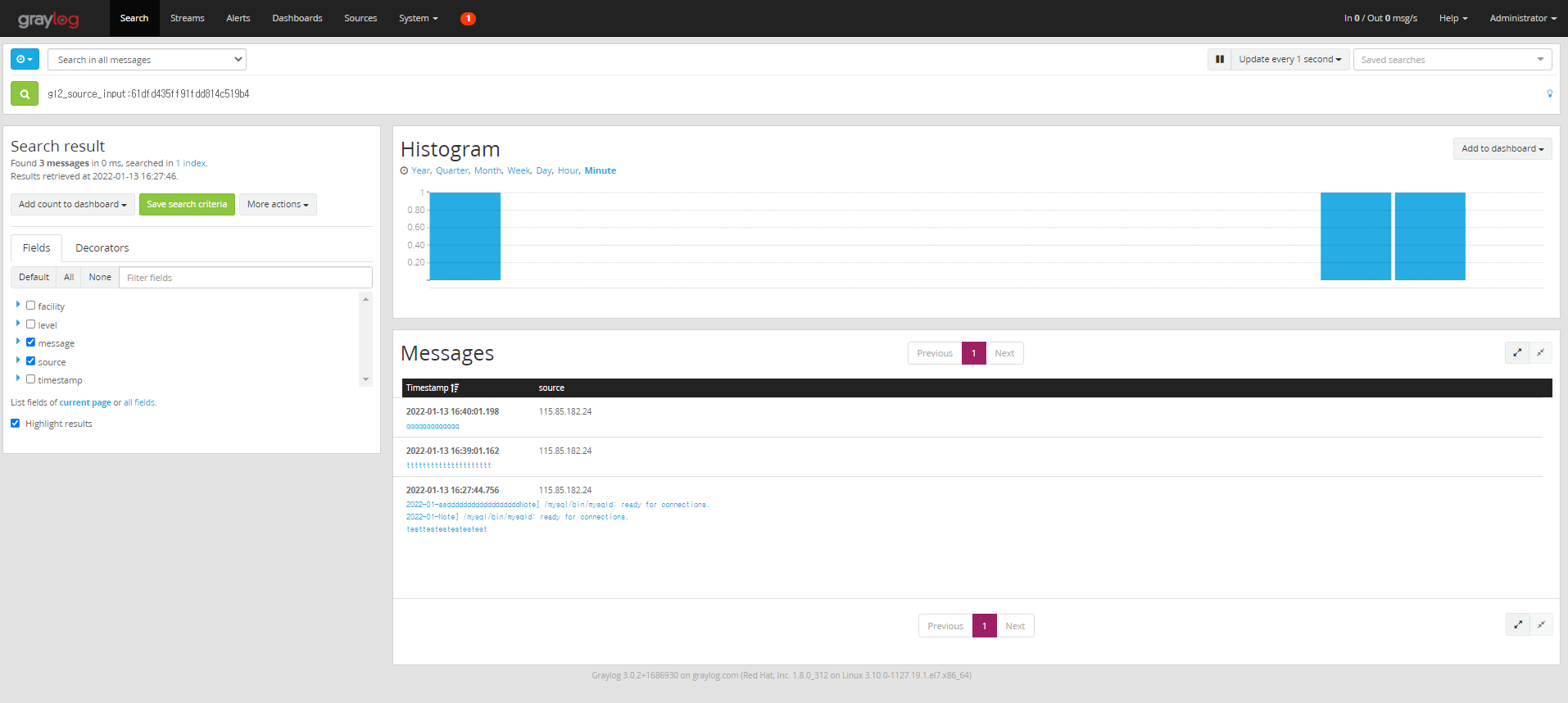
Task: Go to the Search page
Action: pyautogui.click(x=134, y=18)
